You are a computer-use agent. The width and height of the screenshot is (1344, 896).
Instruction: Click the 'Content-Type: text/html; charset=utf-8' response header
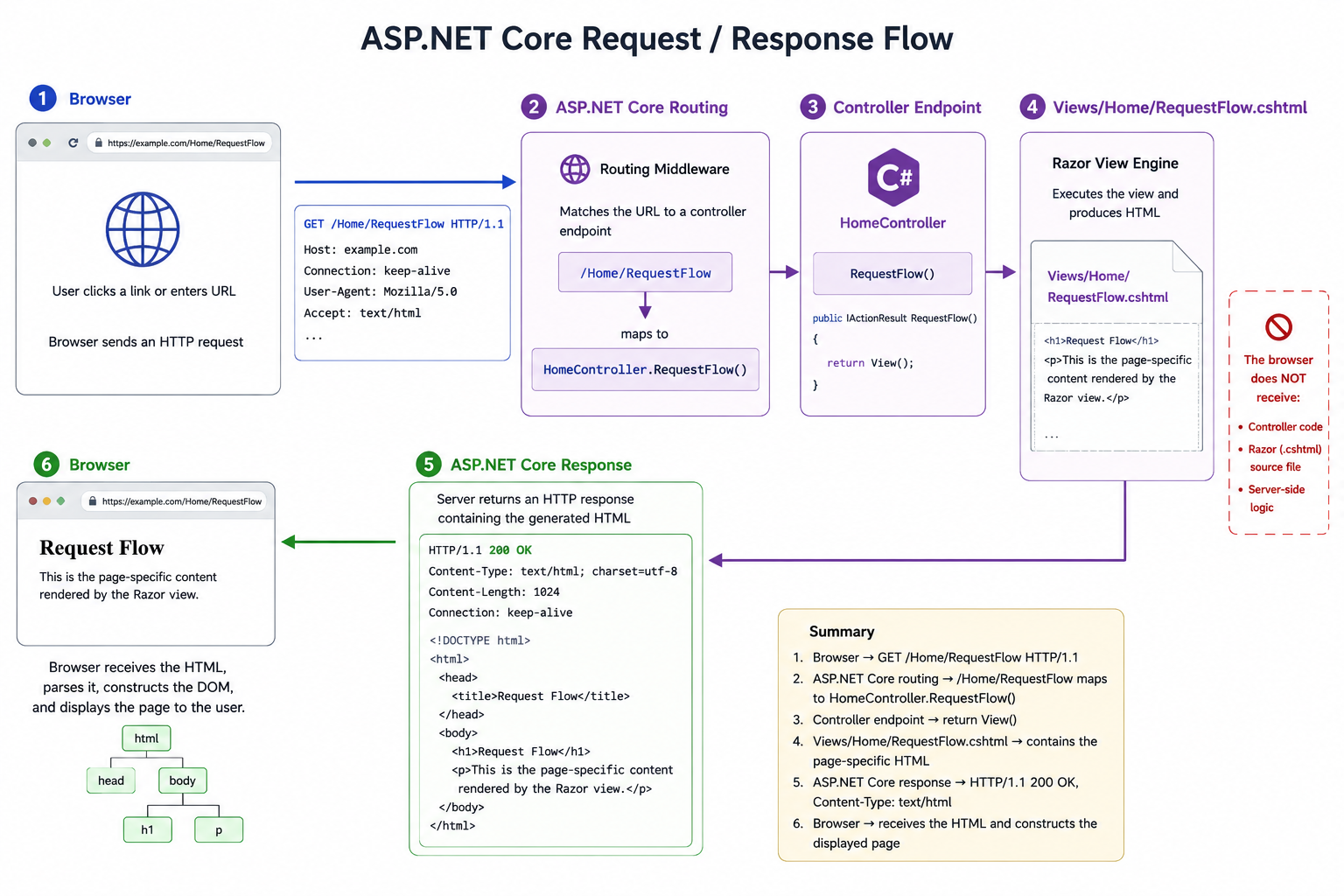click(553, 571)
